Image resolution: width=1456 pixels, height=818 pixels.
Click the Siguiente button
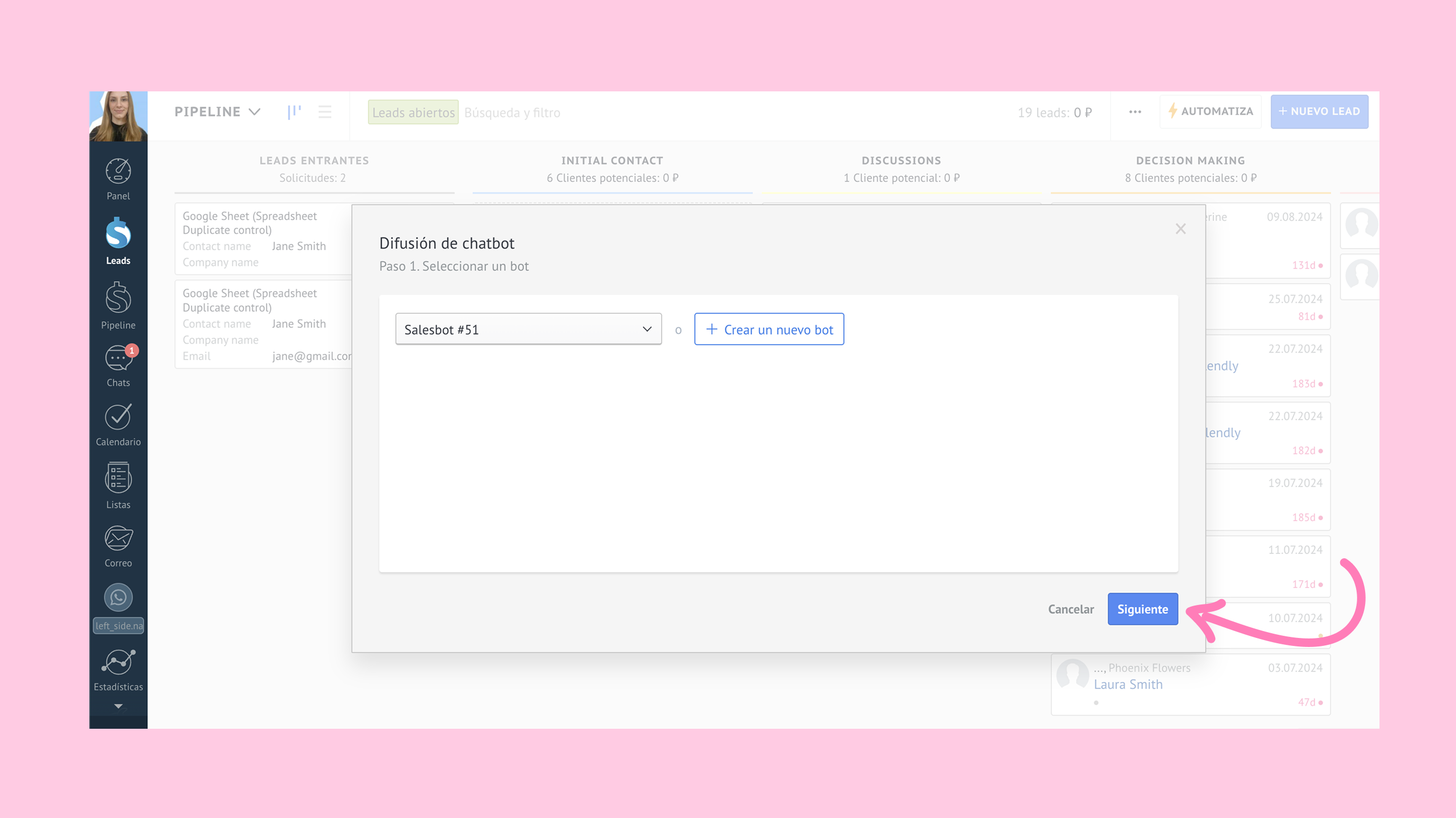(1142, 609)
